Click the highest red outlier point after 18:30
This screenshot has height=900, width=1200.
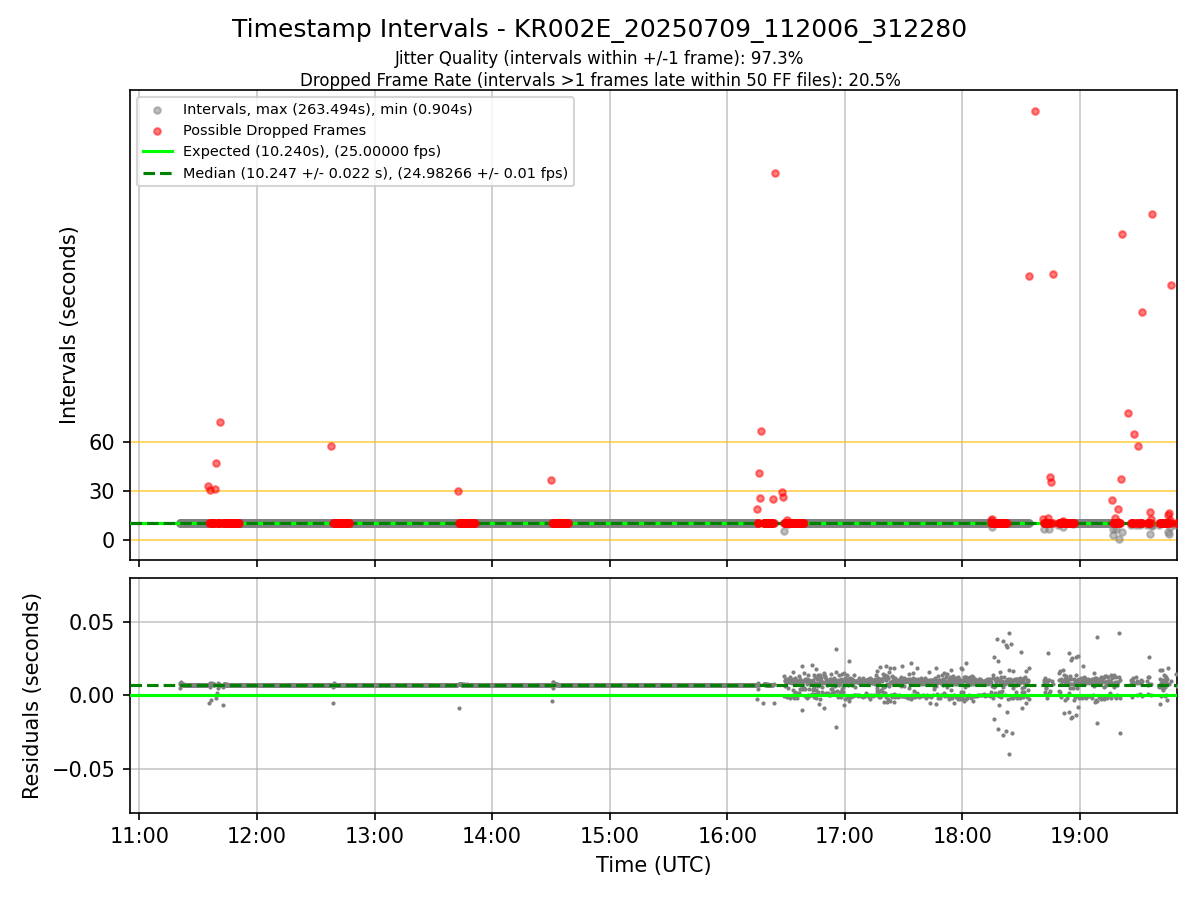1035,111
